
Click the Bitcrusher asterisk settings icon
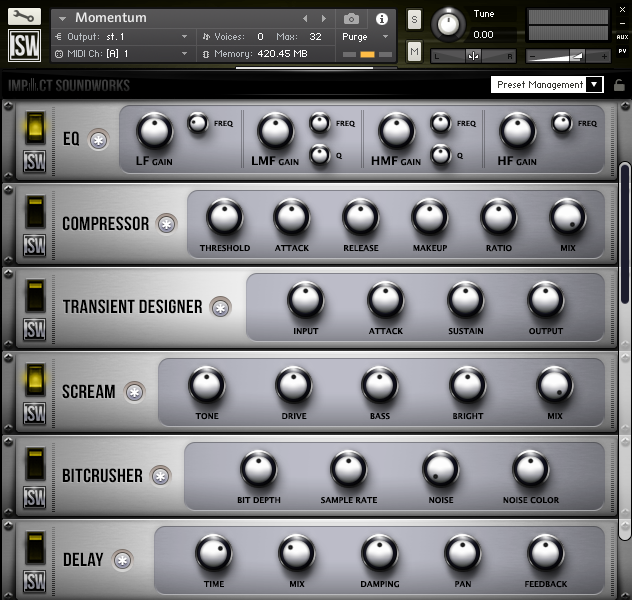(160, 476)
